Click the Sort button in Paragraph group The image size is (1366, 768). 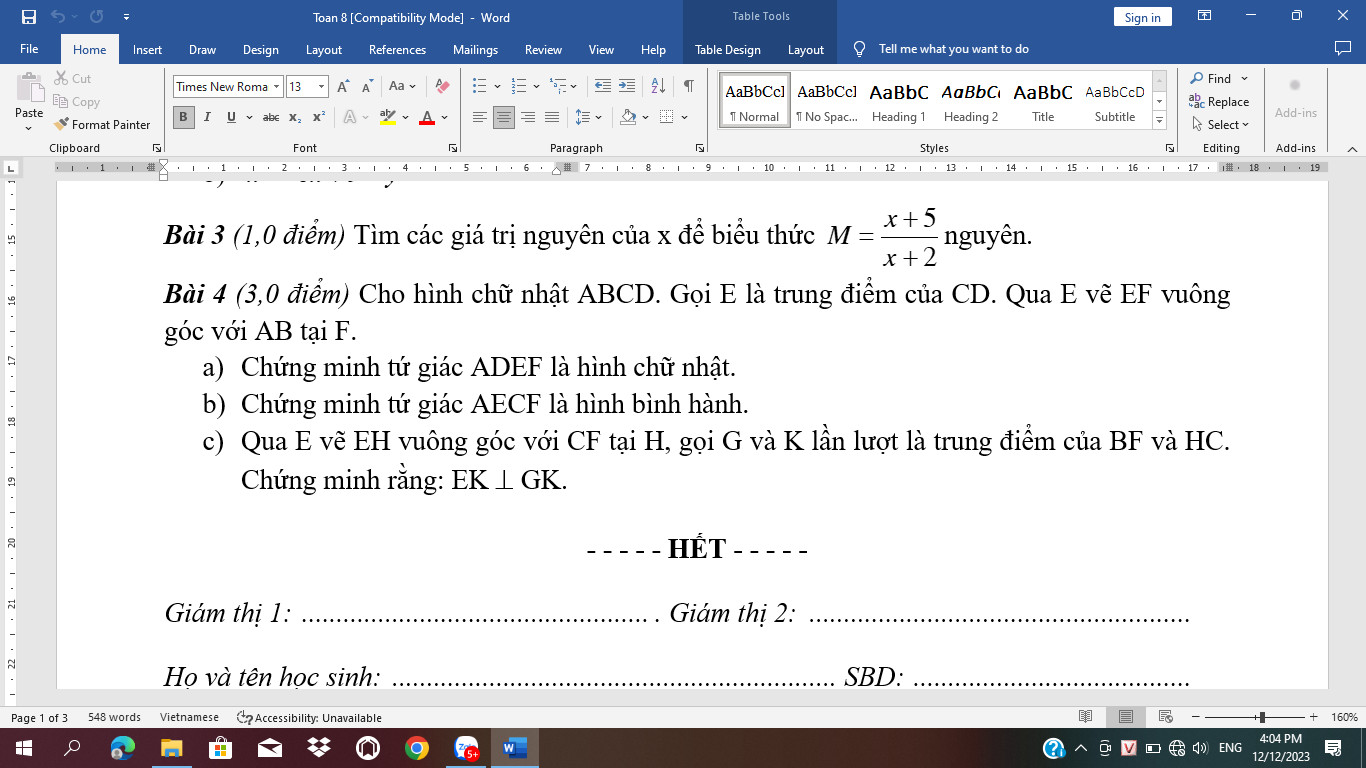[x=658, y=86]
